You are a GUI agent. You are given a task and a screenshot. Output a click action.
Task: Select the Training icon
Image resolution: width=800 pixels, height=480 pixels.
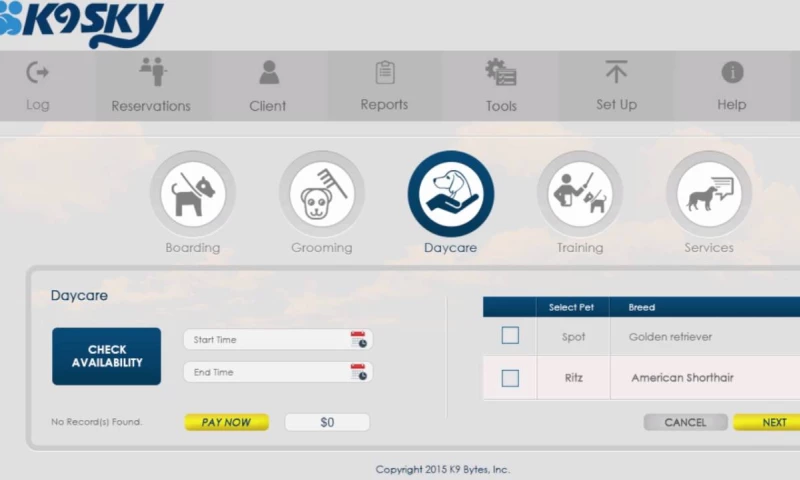580,194
